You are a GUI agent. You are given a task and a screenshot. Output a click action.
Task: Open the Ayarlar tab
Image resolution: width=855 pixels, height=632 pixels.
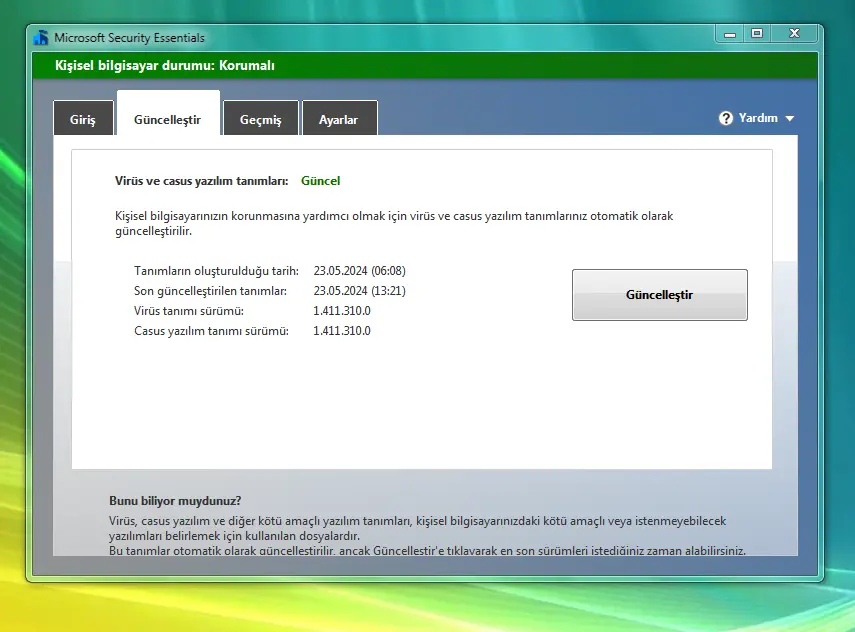pos(339,118)
